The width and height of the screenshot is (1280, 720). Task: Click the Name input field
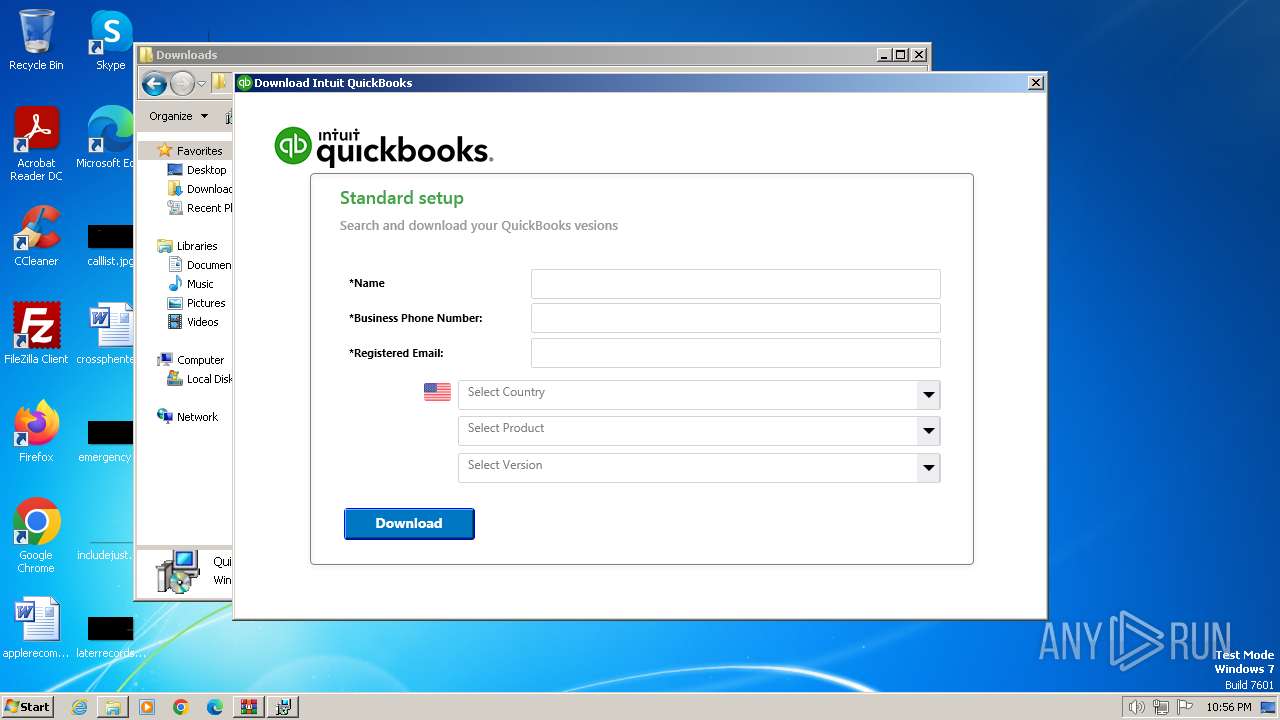[735, 283]
